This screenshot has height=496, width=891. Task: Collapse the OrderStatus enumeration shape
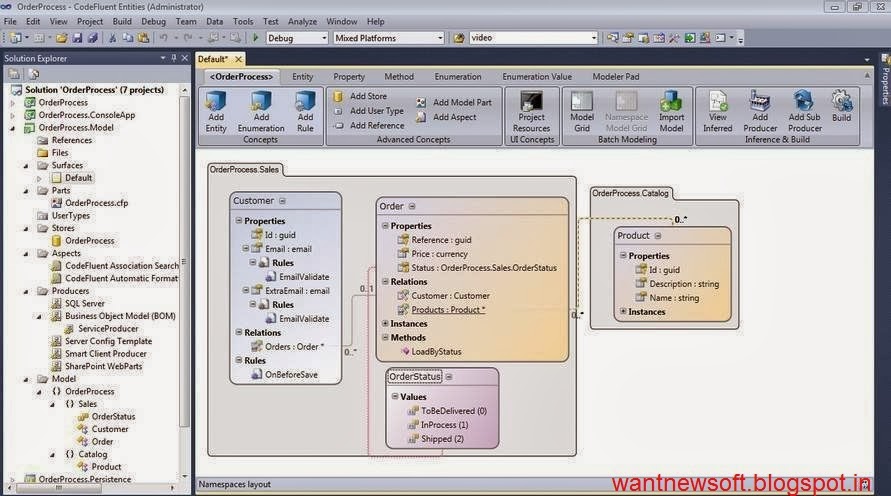[x=449, y=377]
